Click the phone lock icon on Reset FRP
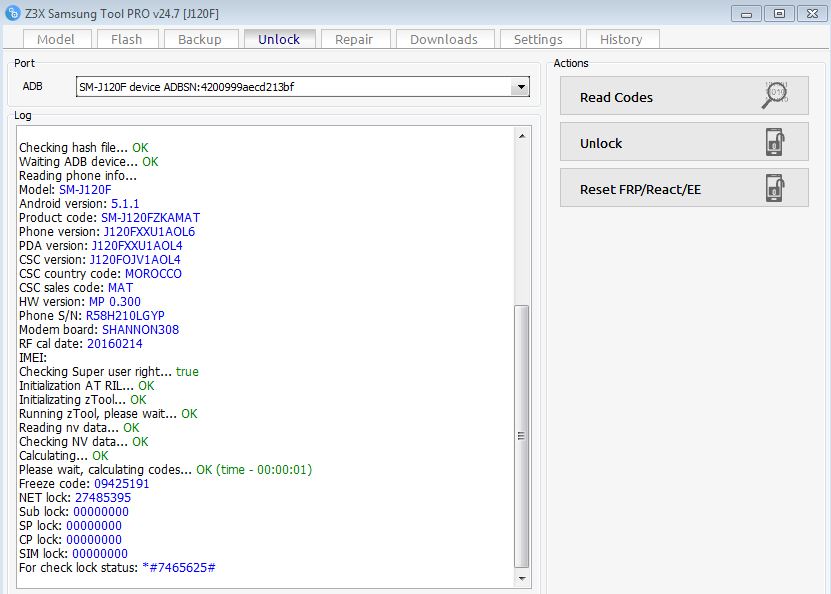This screenshot has width=831, height=594. tap(775, 188)
